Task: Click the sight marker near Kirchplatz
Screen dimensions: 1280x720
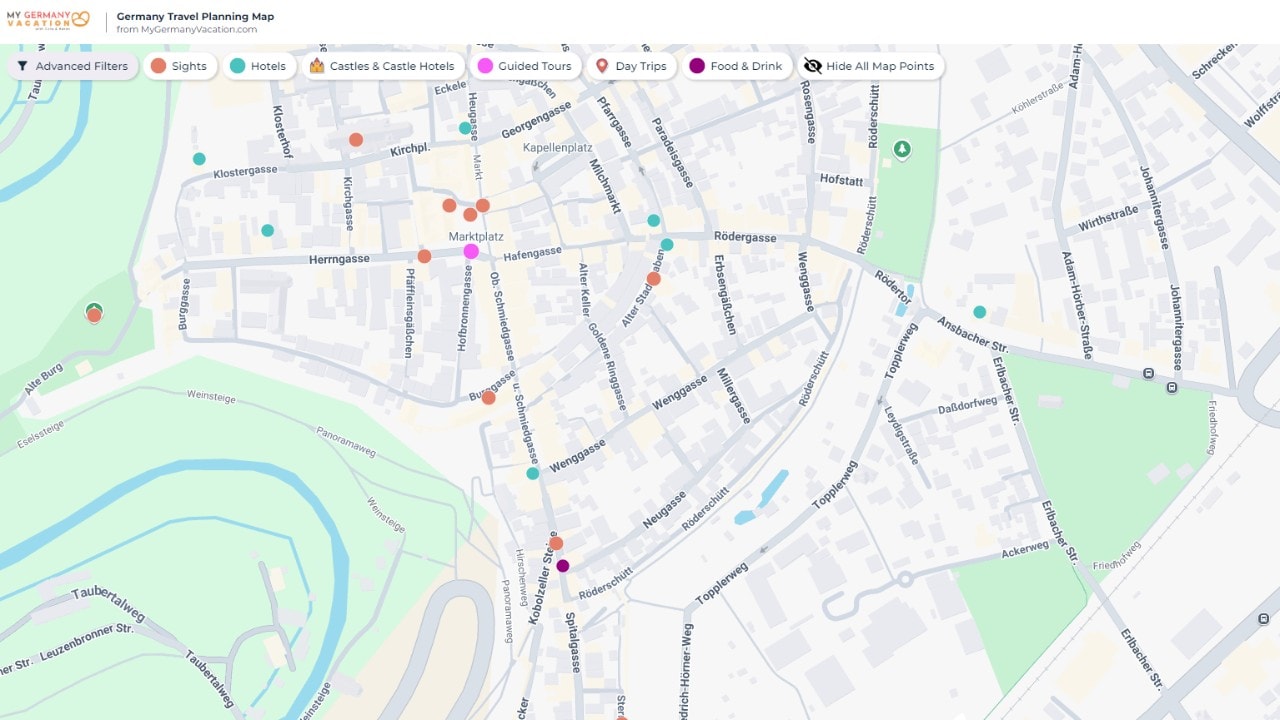Action: 356,140
